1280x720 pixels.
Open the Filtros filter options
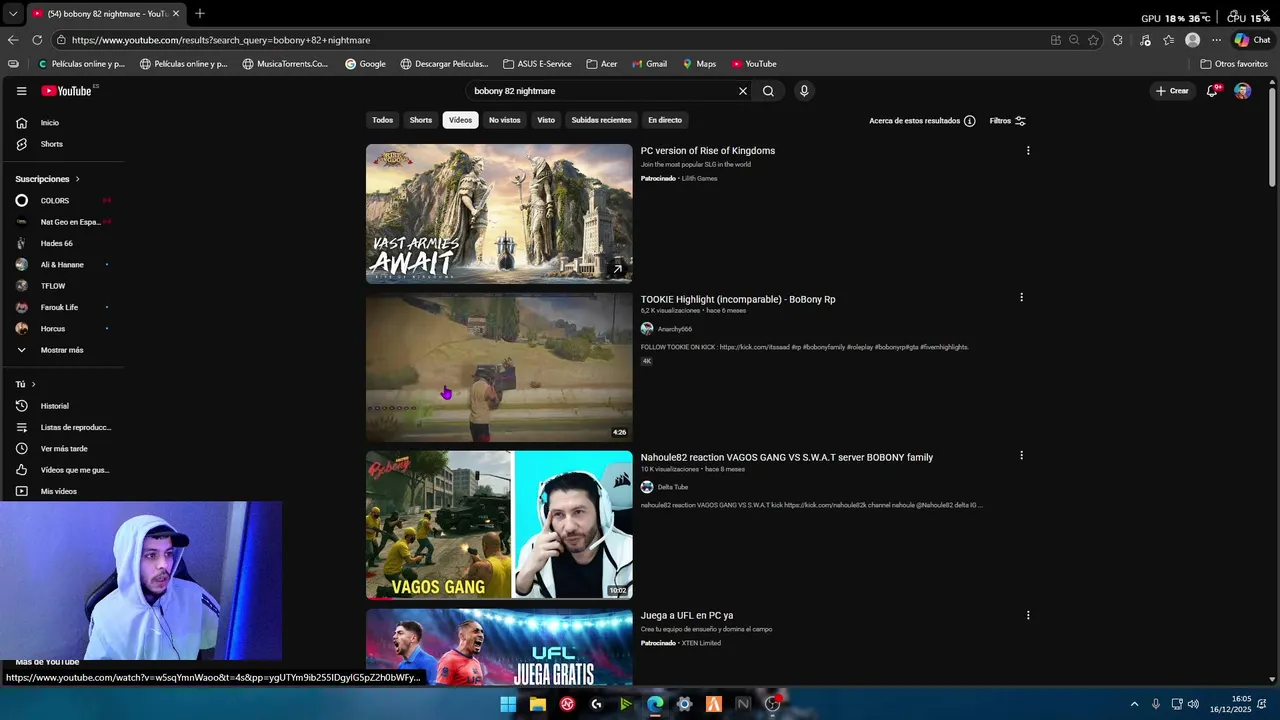tap(1008, 120)
